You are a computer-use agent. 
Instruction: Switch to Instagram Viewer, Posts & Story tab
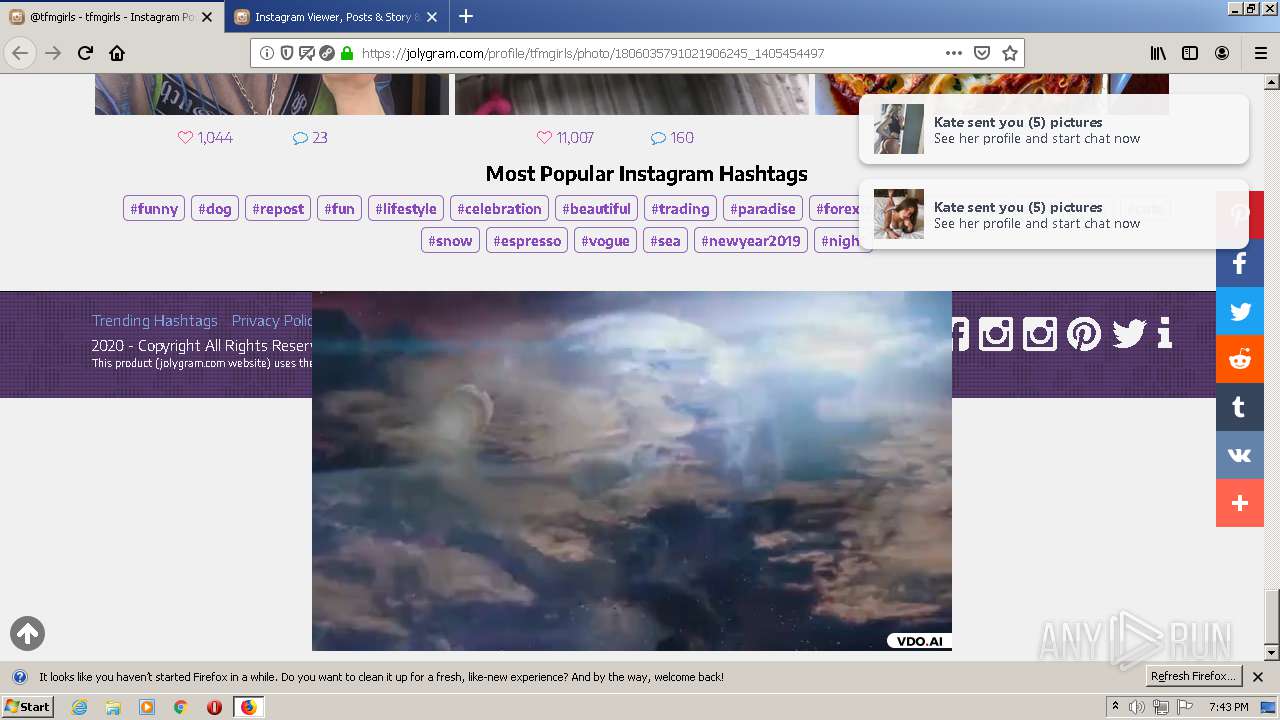click(335, 17)
